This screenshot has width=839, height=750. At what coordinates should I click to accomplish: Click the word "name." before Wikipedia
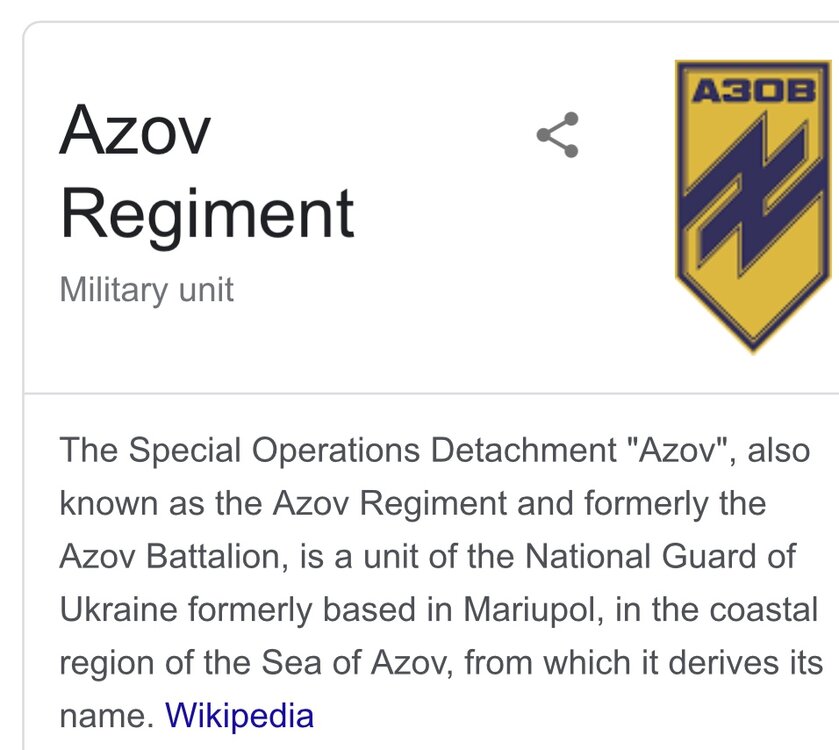click(x=106, y=715)
